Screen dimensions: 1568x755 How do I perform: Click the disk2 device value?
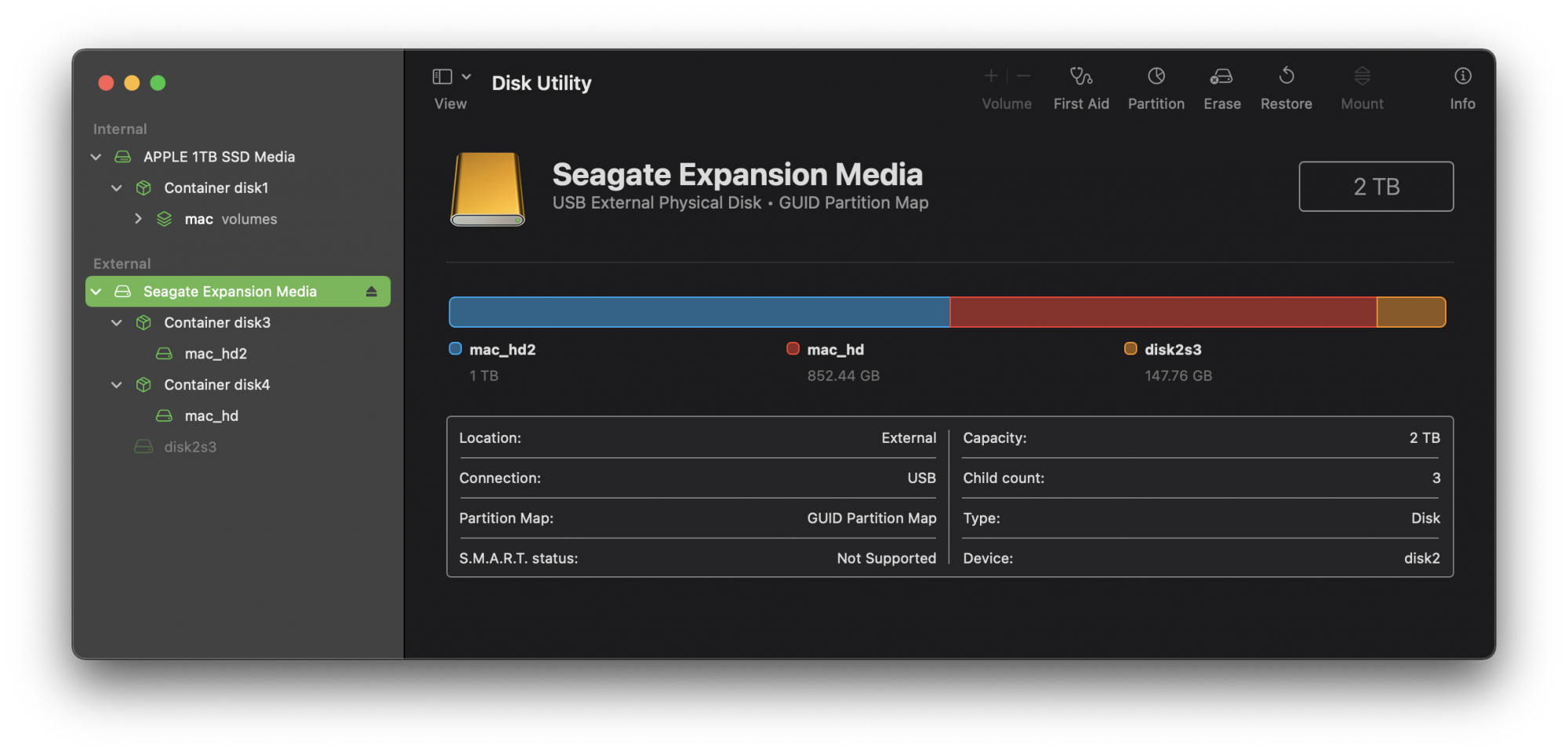[1422, 558]
